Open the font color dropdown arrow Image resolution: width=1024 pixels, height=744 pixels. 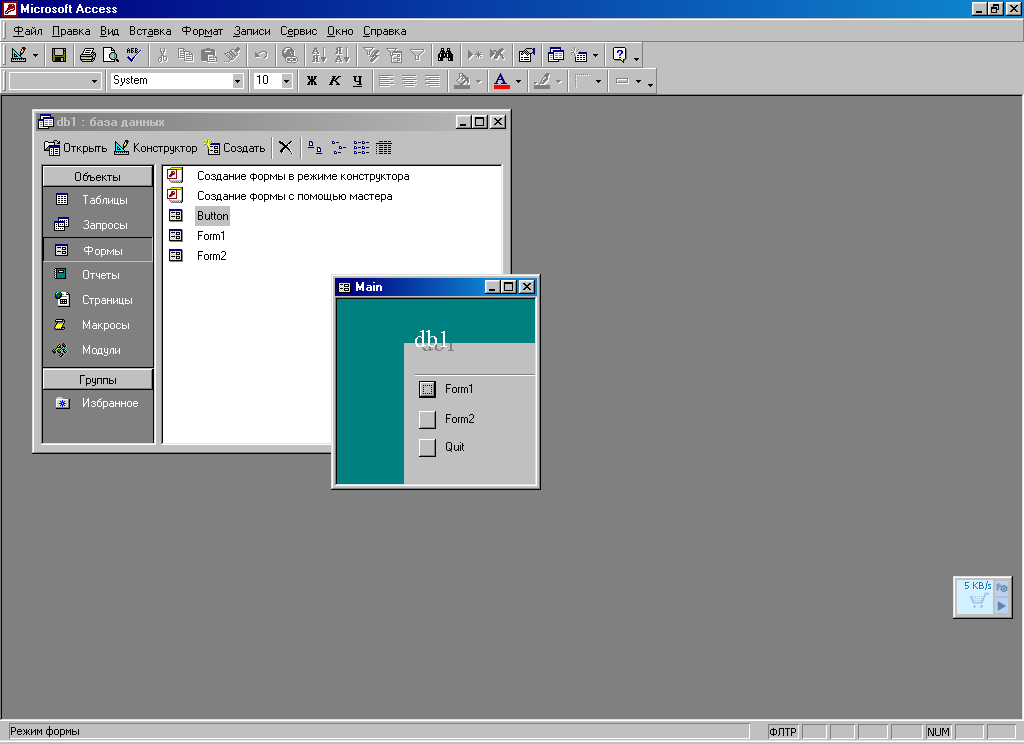[x=519, y=81]
